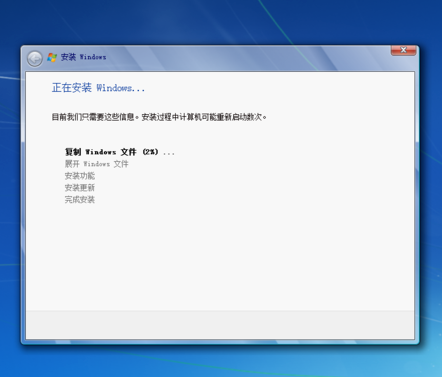This screenshot has width=442, height=377.
Task: Click the Windows flag logo in title bar
Action: coord(52,57)
